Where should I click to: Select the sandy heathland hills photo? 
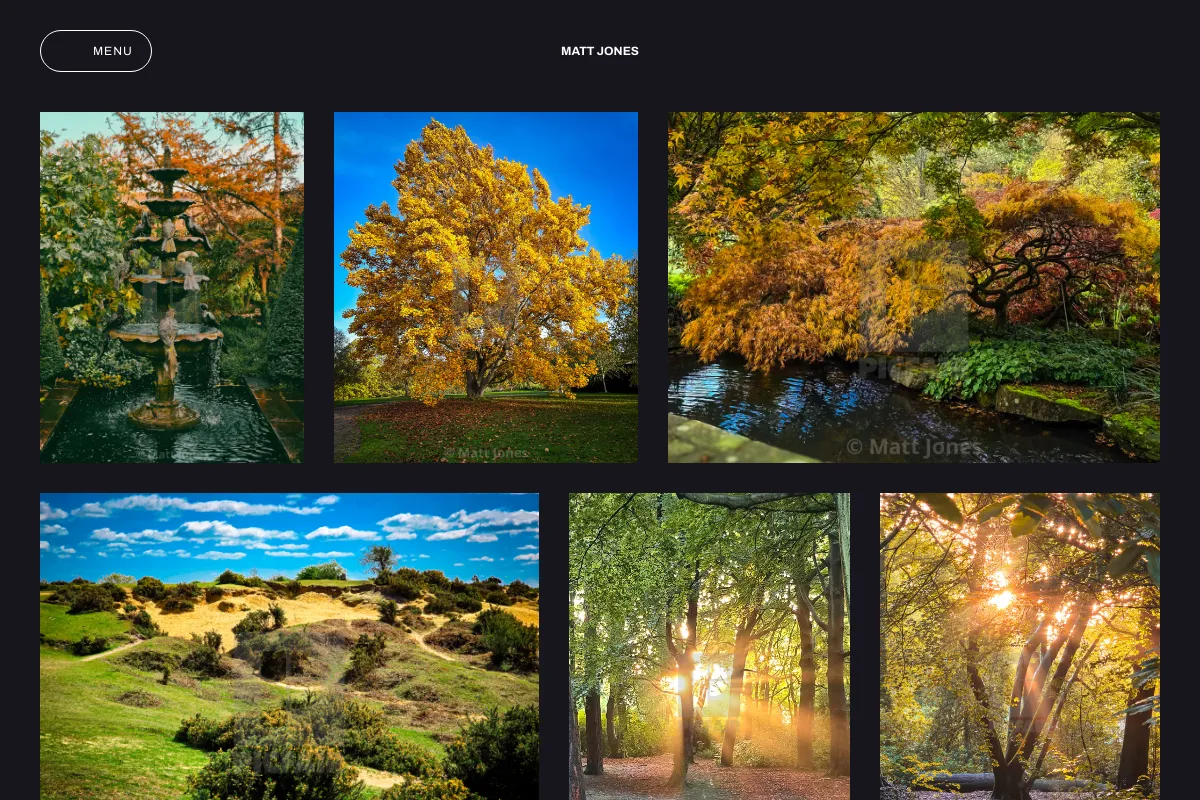coord(289,646)
